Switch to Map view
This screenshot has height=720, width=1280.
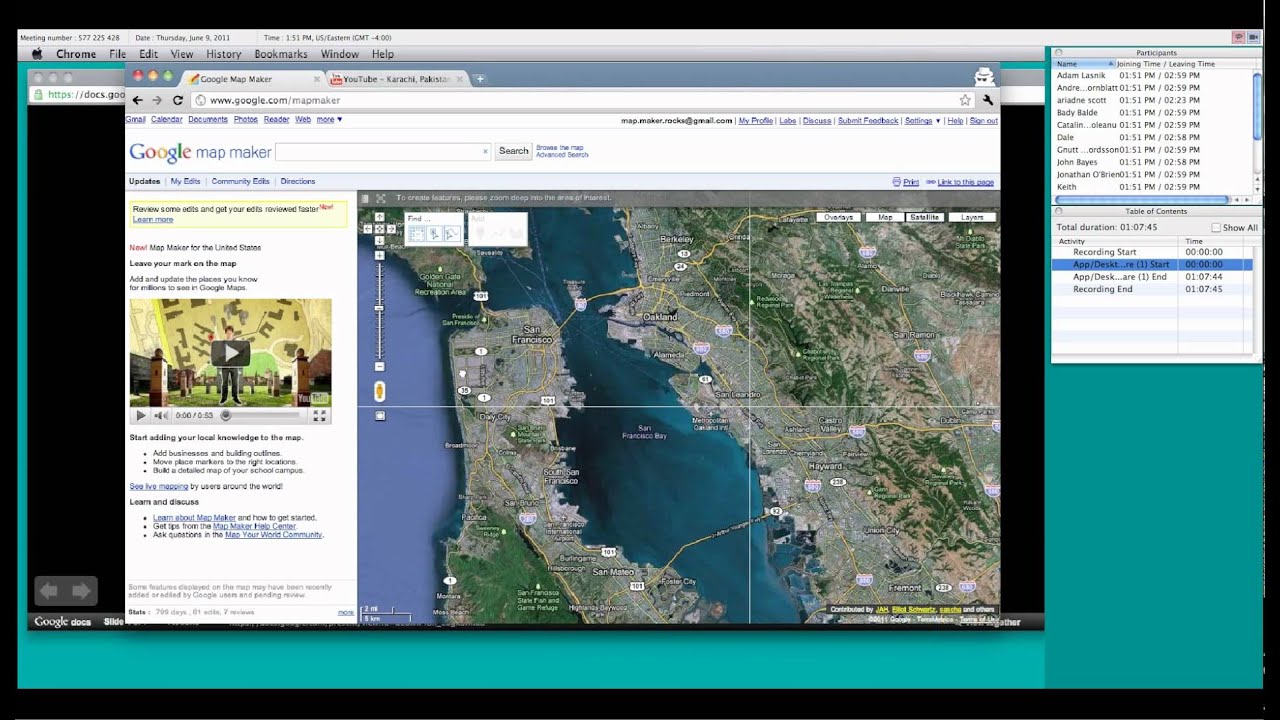(885, 217)
